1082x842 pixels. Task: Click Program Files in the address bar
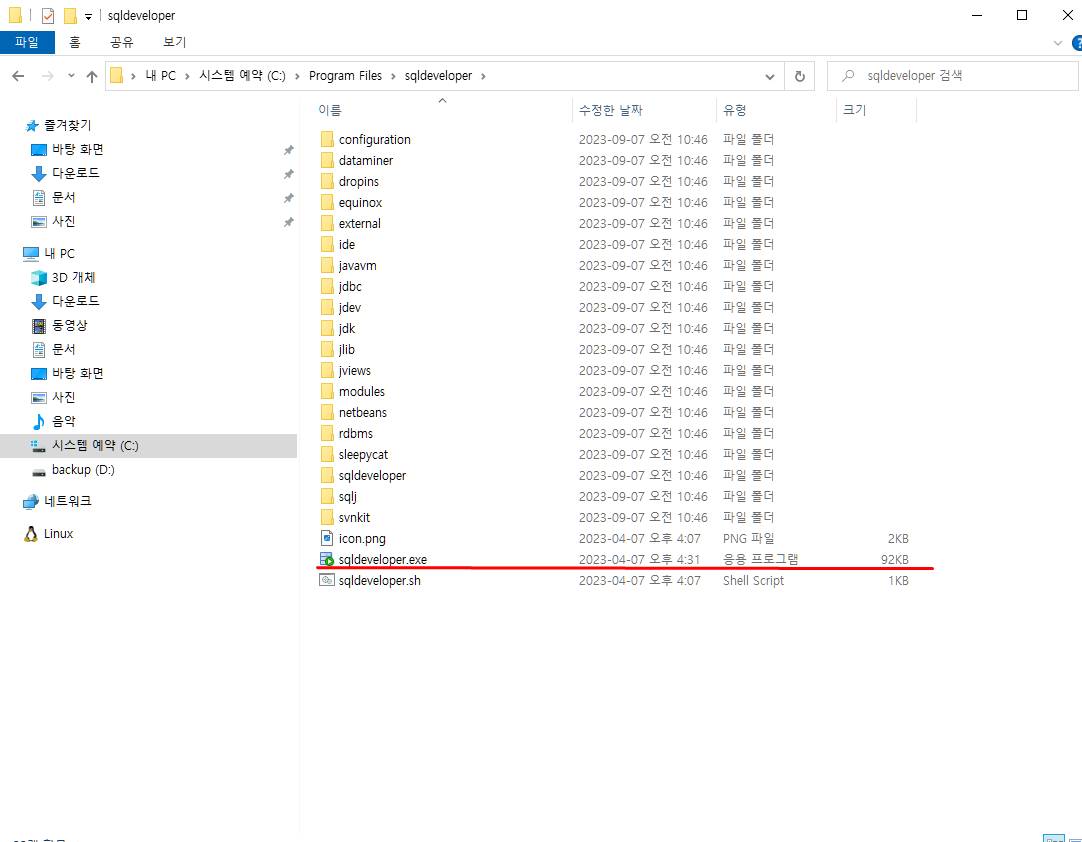click(x=345, y=76)
